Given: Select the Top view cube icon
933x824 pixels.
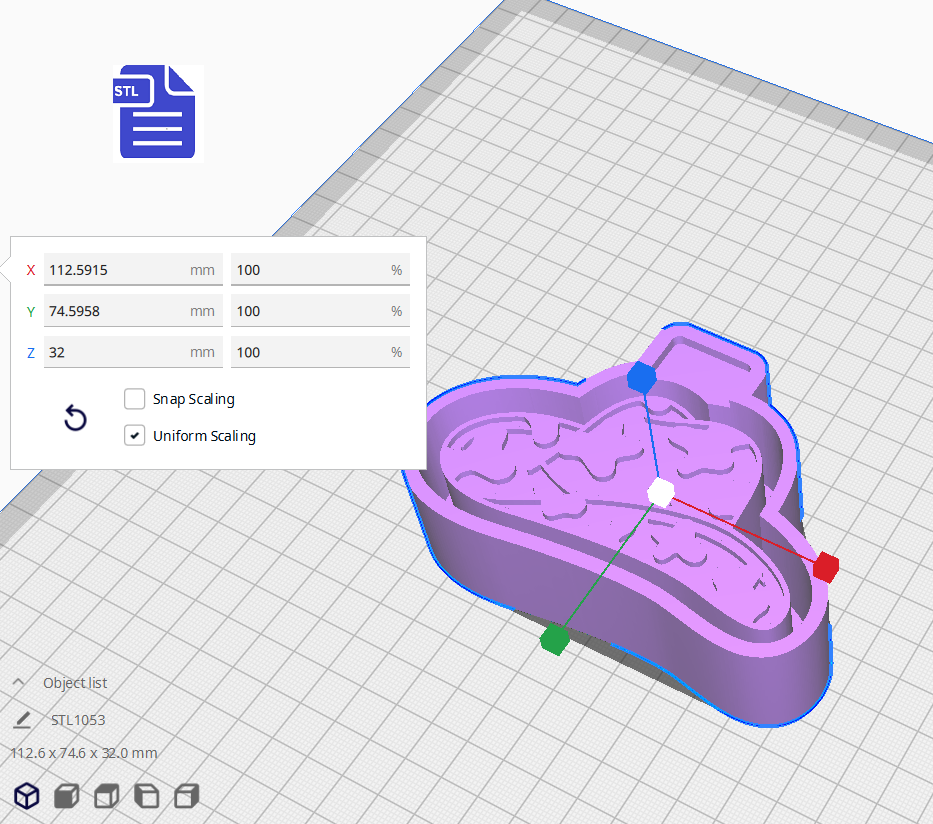Looking at the screenshot, I should click(x=106, y=796).
